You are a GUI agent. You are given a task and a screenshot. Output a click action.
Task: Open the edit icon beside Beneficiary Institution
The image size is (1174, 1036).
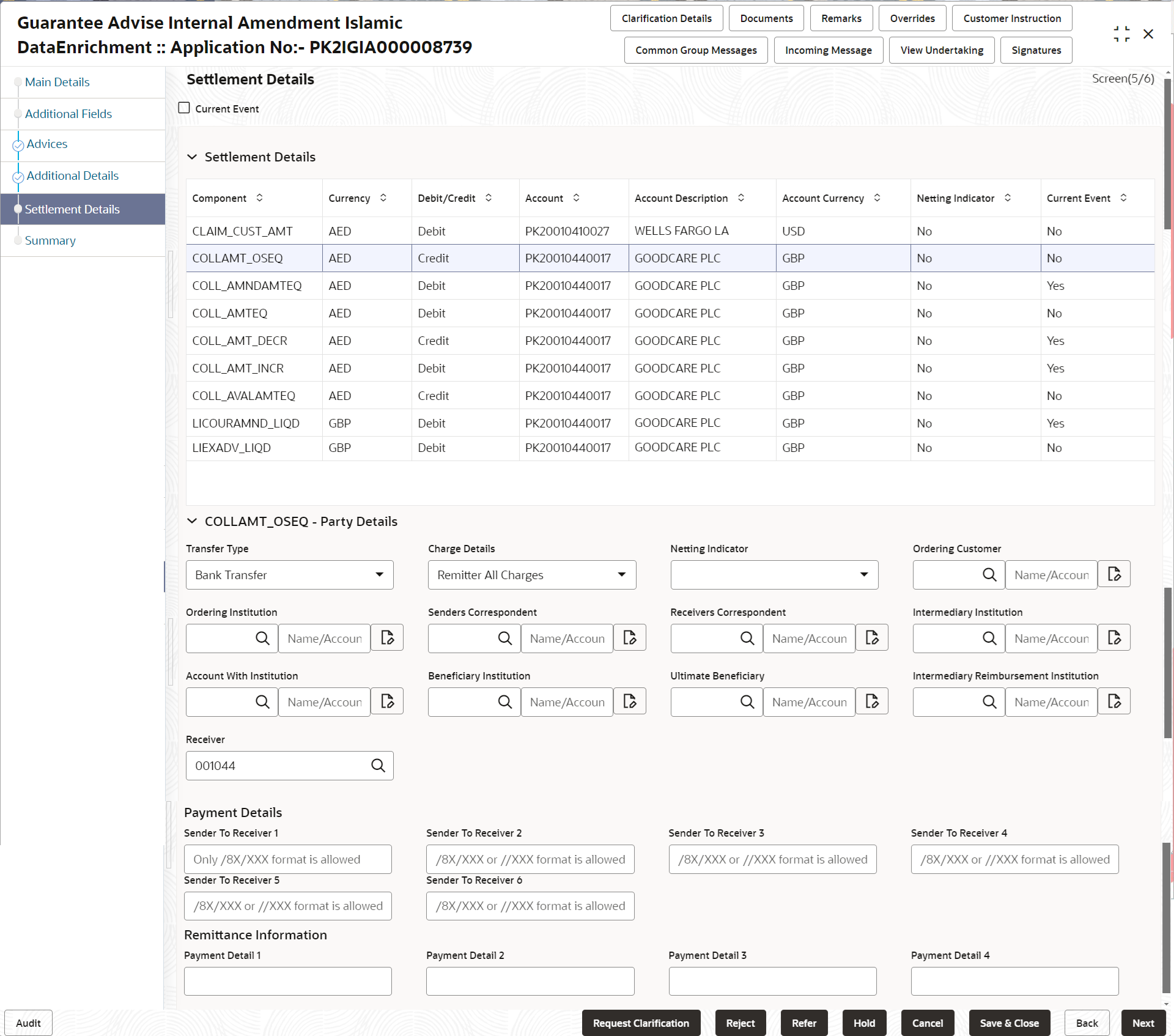click(x=630, y=701)
